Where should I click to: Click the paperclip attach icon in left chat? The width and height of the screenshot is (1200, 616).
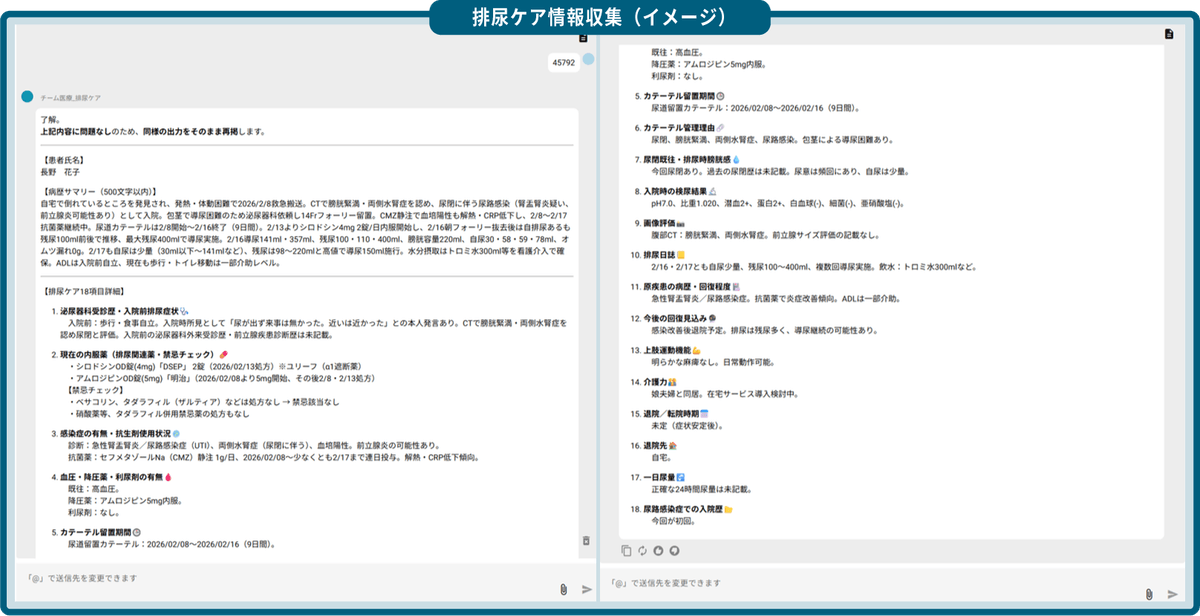[564, 590]
